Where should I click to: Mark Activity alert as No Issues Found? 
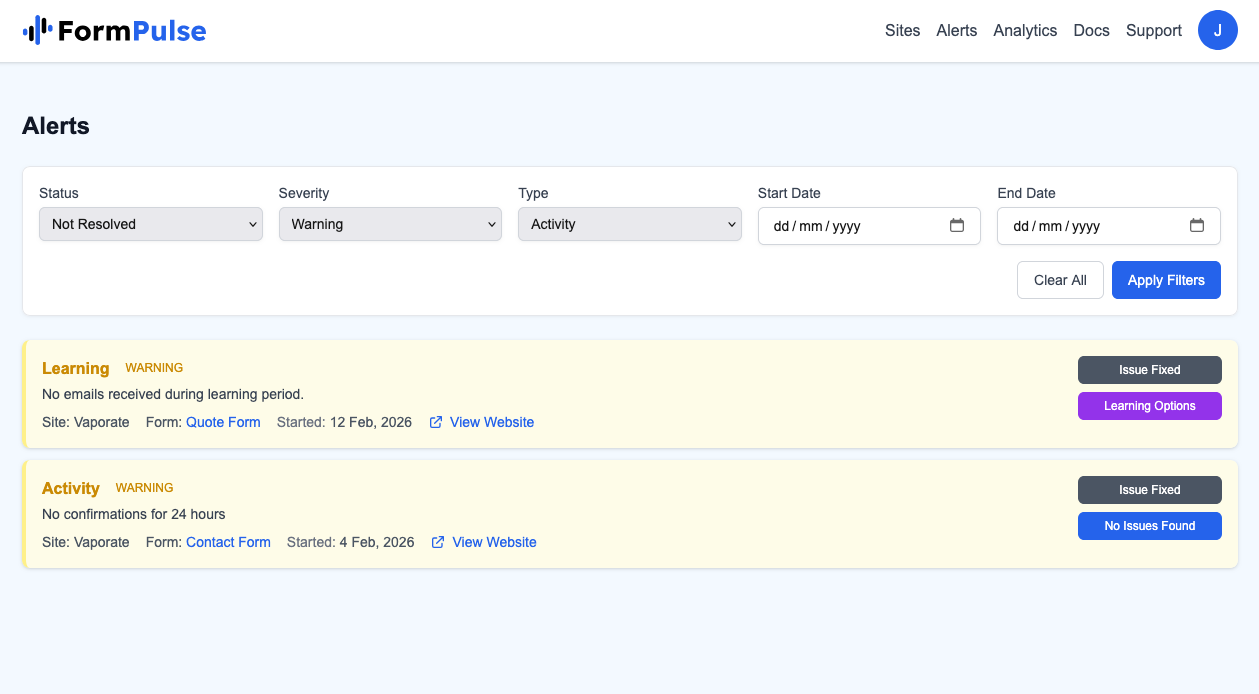(x=1149, y=526)
